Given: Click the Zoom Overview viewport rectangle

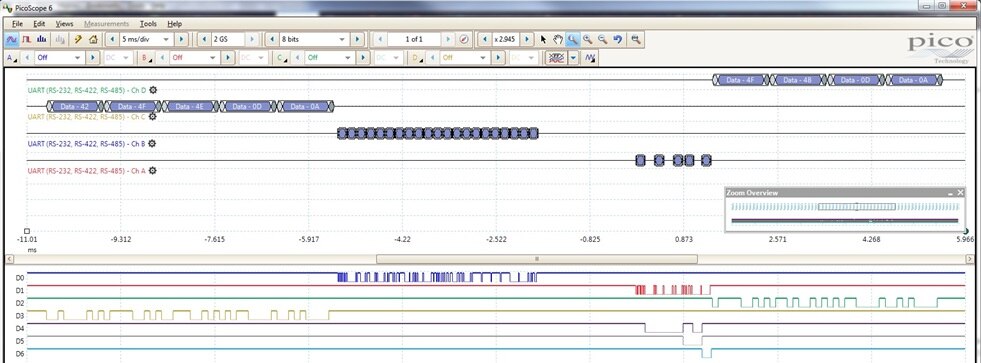Looking at the screenshot, I should 856,207.
